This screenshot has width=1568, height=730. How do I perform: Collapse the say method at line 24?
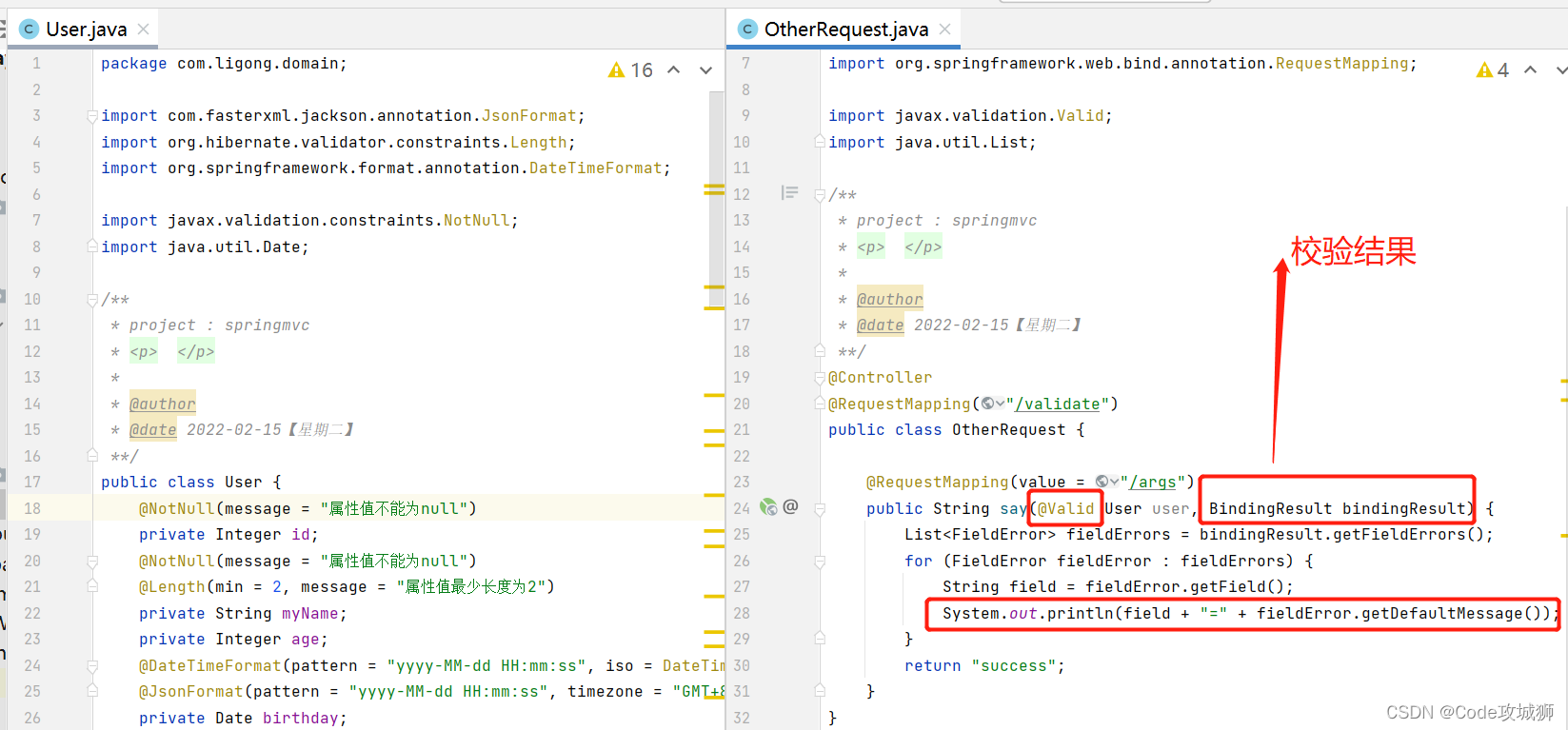[820, 508]
